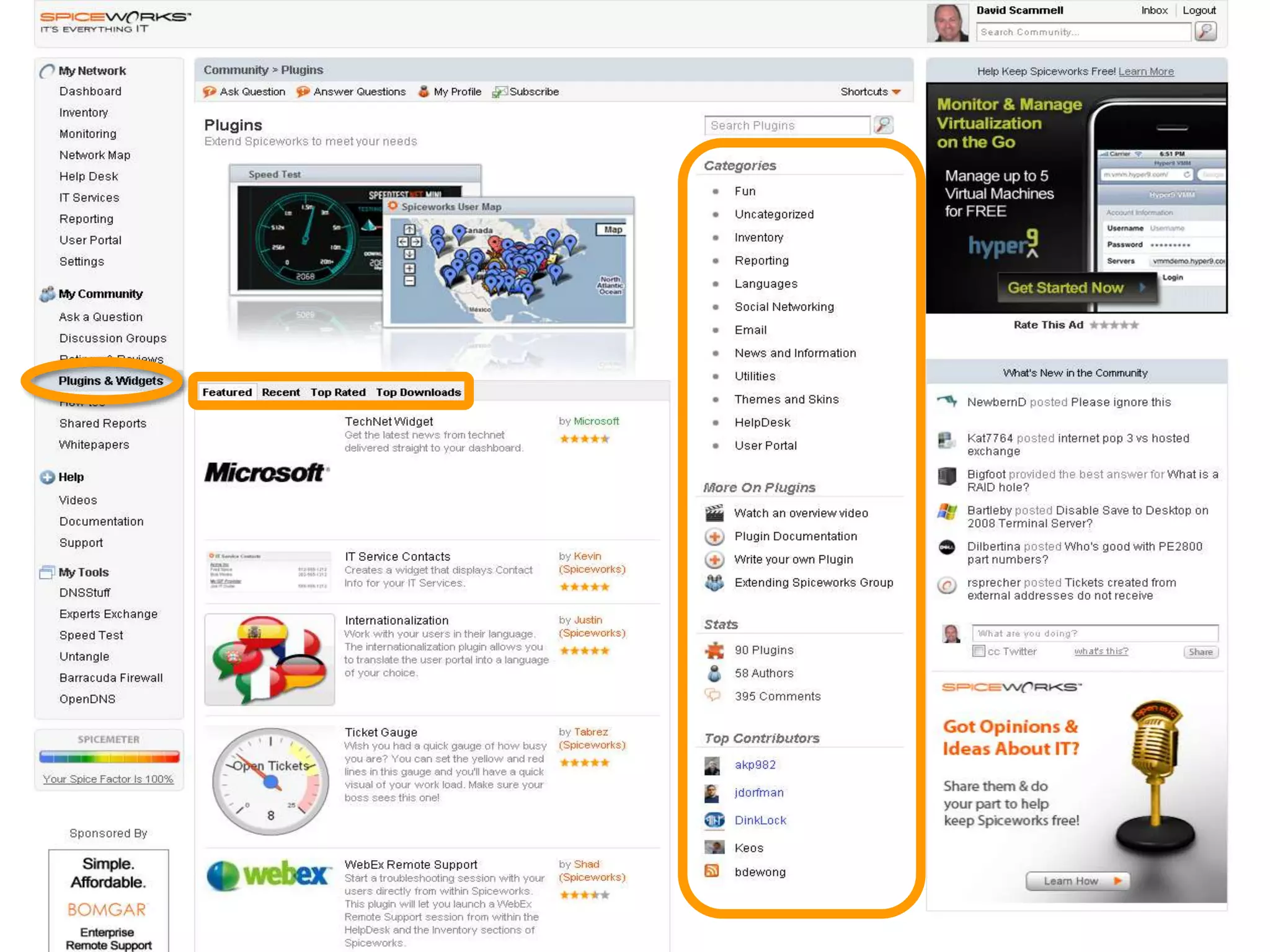This screenshot has width=1270, height=952.
Task: Click the community search magnifier icon
Action: coord(1206,31)
